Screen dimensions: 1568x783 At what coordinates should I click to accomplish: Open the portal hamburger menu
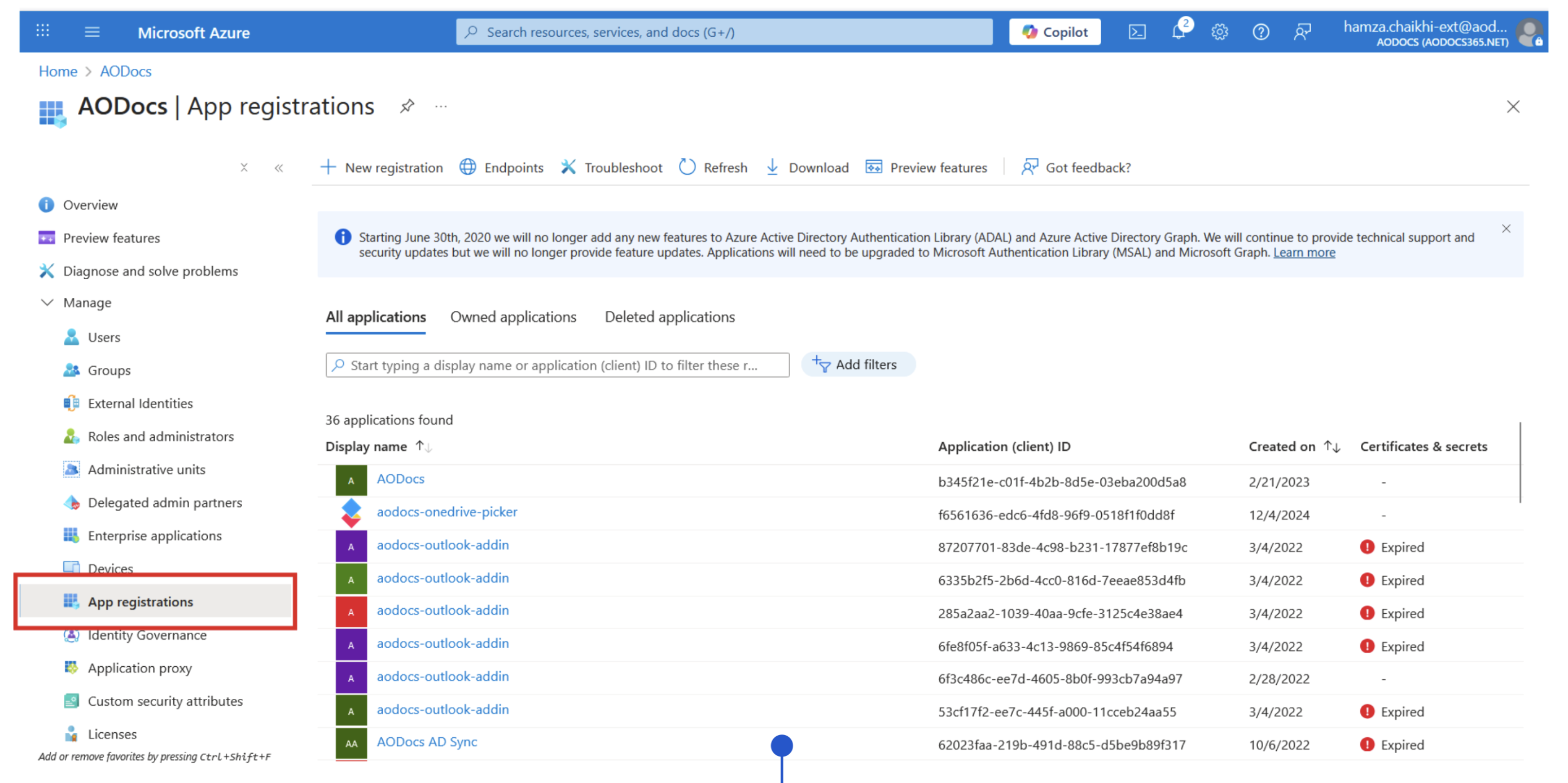tap(92, 32)
